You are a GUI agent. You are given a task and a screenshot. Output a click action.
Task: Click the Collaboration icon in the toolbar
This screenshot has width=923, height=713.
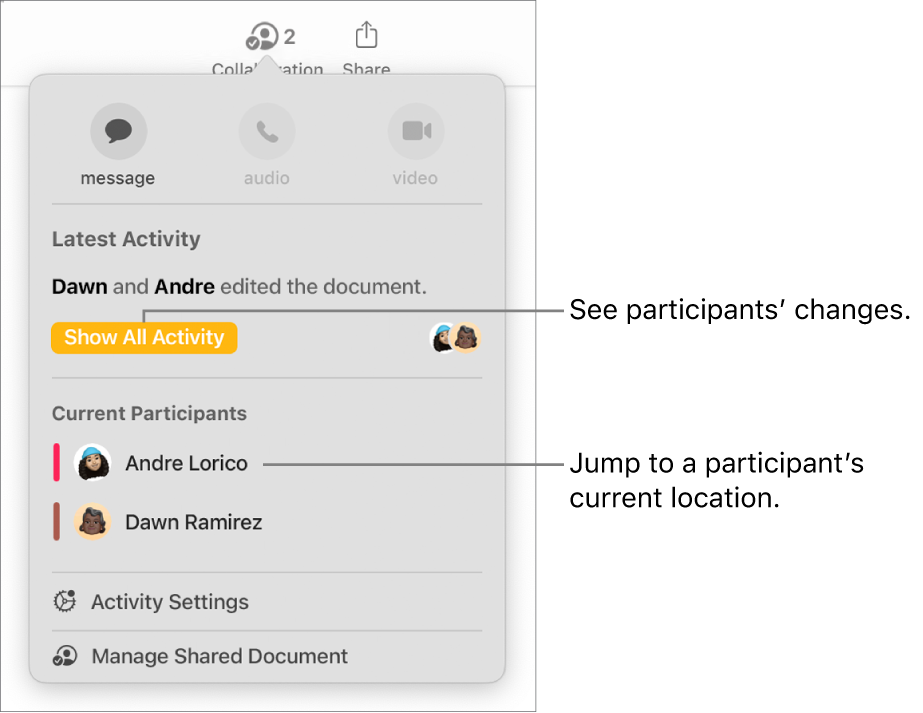click(x=261, y=38)
